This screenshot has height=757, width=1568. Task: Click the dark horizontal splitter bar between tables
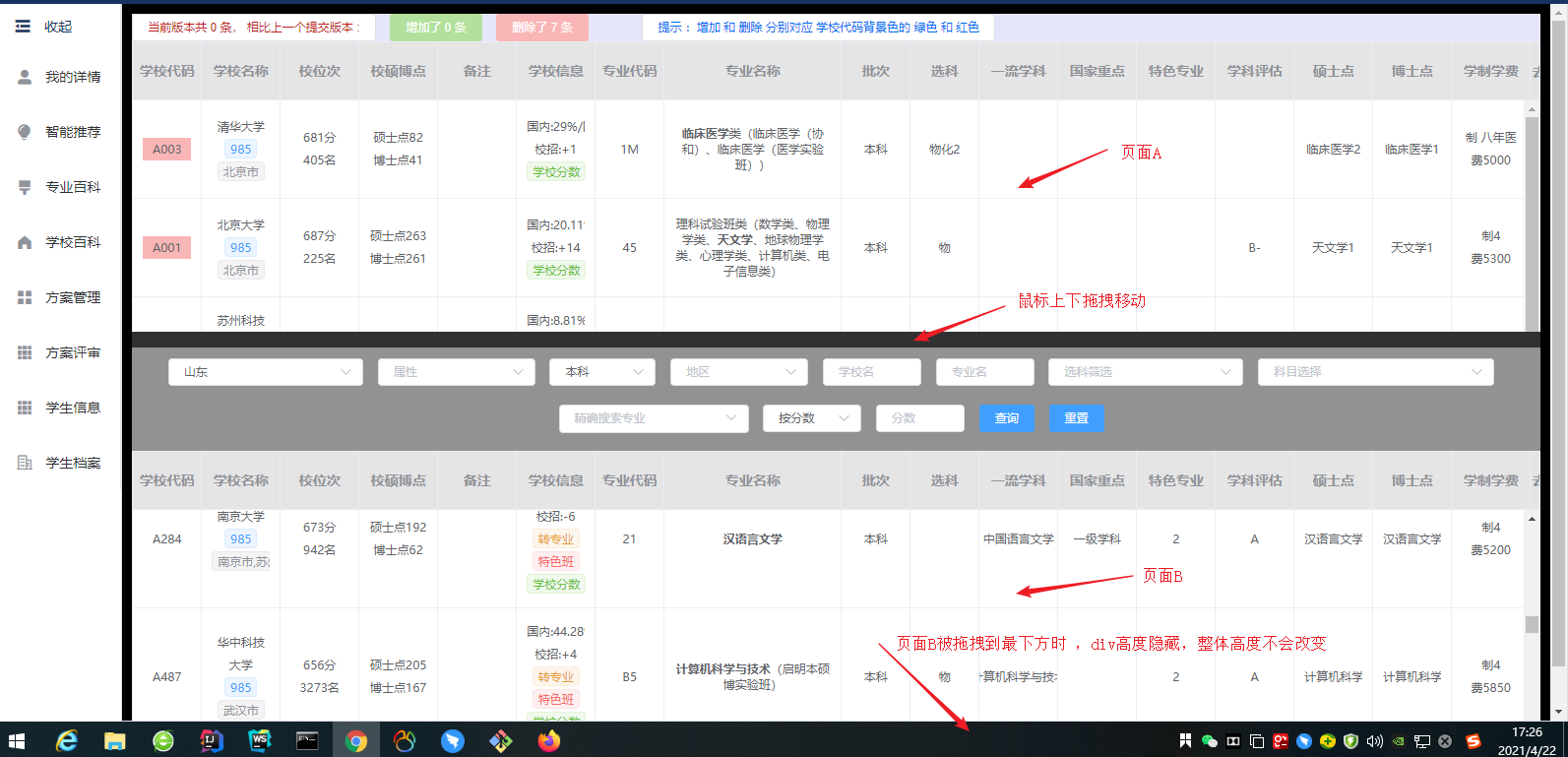pyautogui.click(x=836, y=340)
